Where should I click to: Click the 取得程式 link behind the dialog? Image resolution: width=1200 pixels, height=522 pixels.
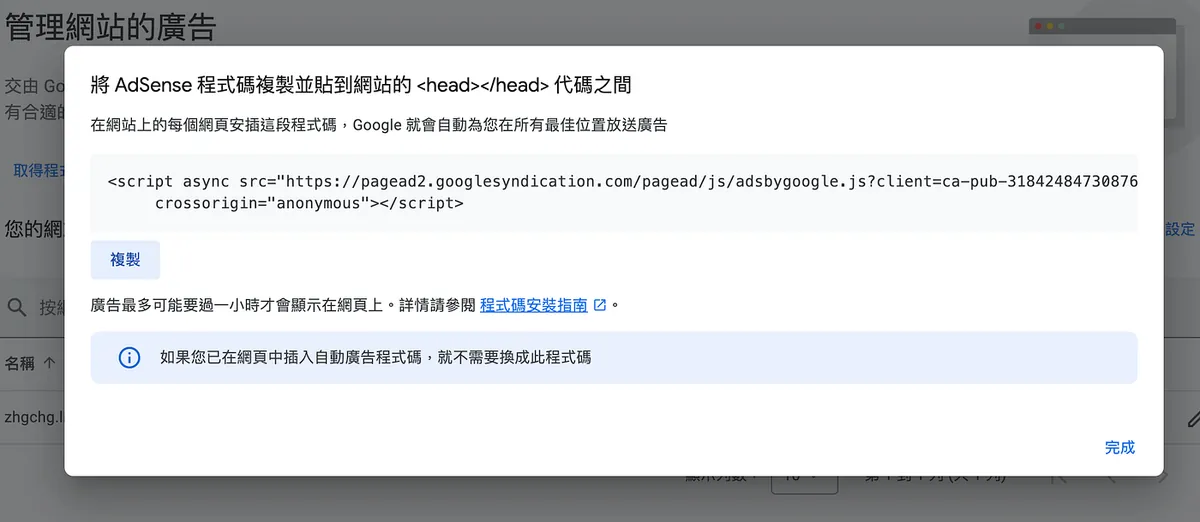(x=37, y=171)
